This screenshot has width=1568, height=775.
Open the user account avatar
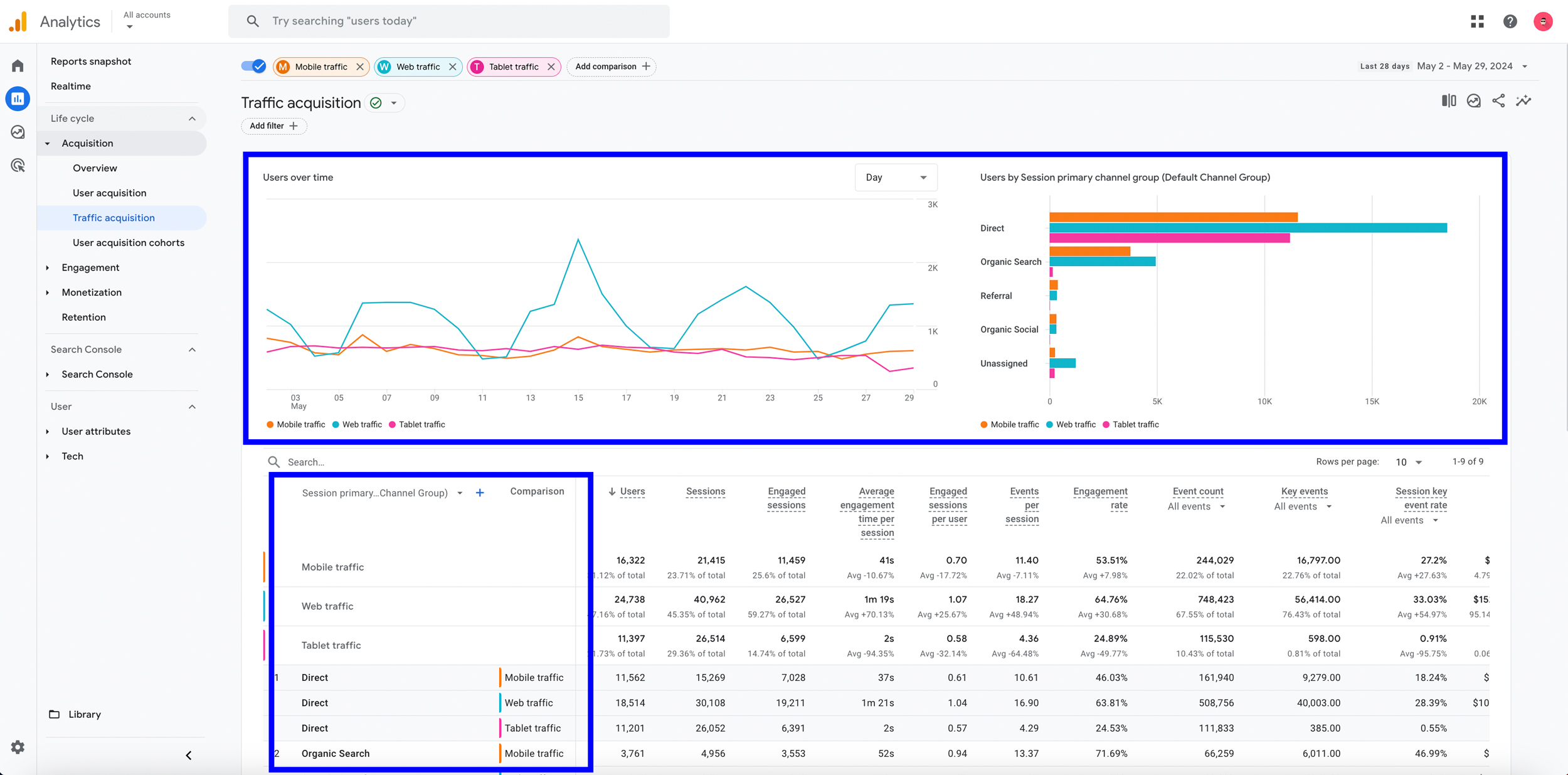pos(1543,21)
